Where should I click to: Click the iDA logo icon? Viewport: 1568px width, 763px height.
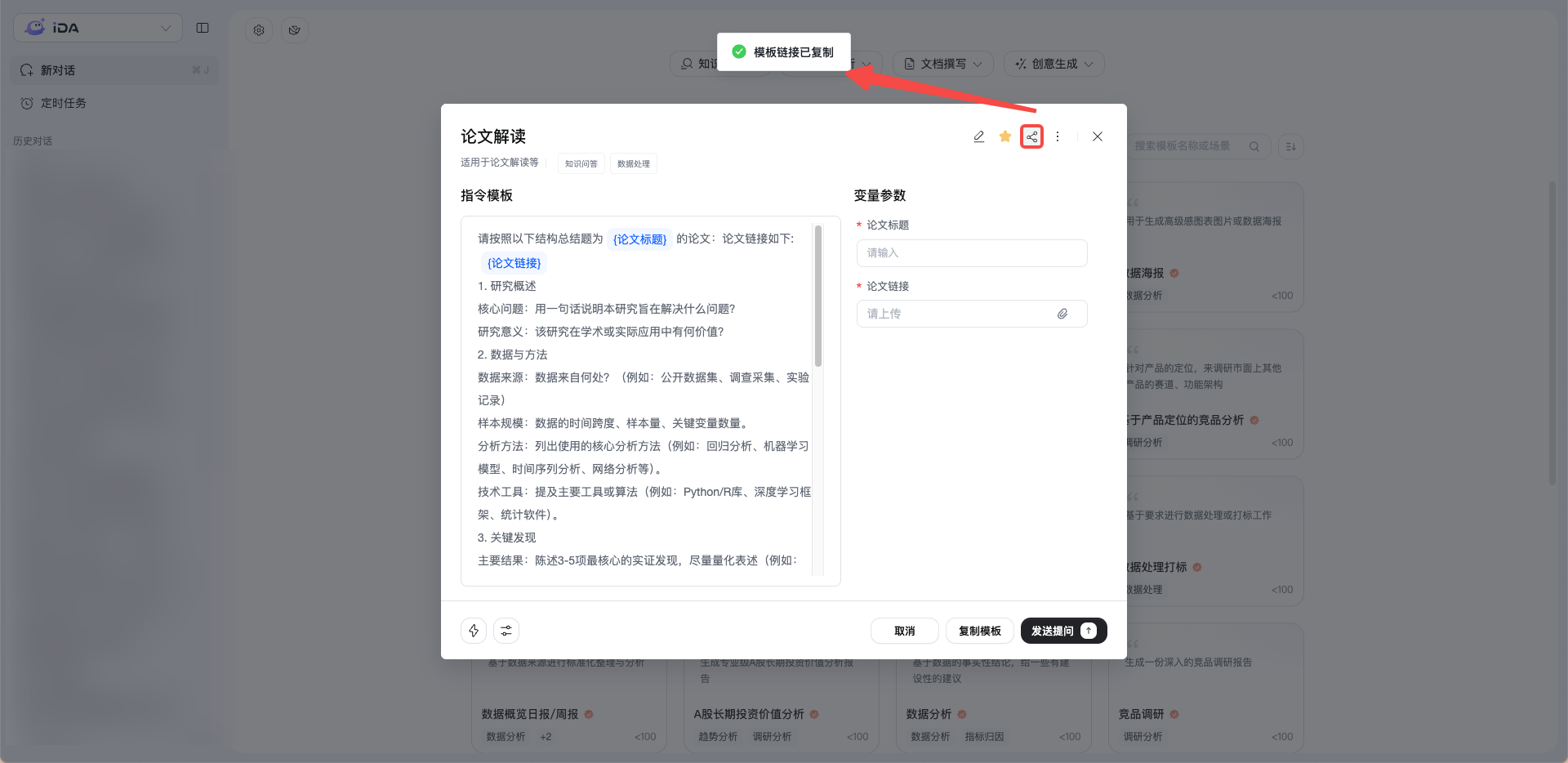[35, 28]
